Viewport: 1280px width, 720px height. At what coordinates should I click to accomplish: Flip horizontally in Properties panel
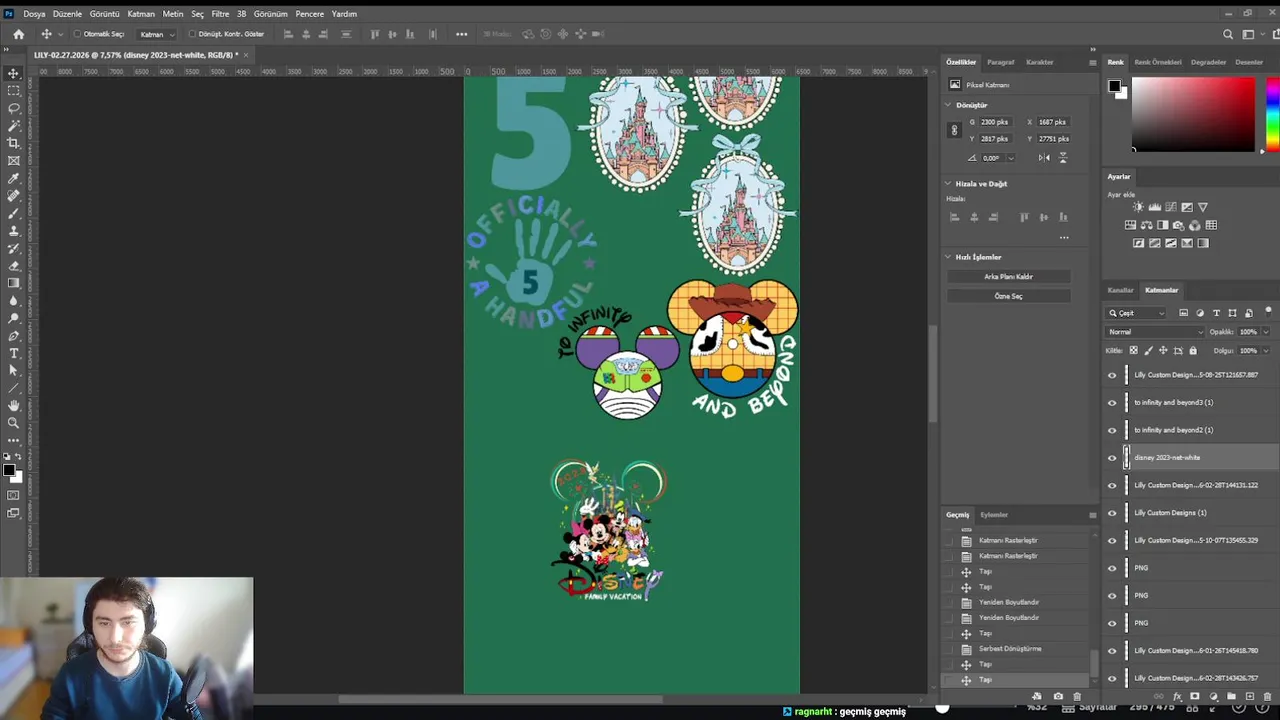click(x=1045, y=158)
